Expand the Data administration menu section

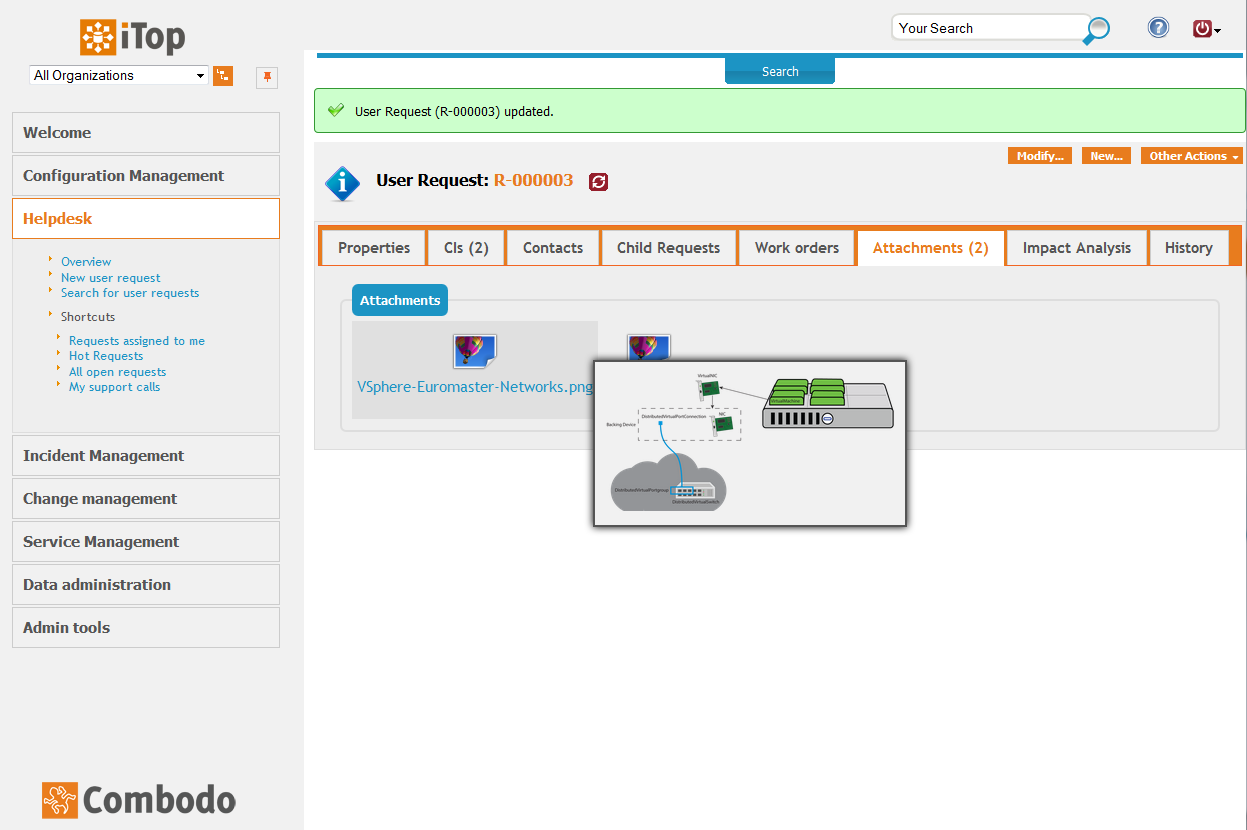click(146, 585)
